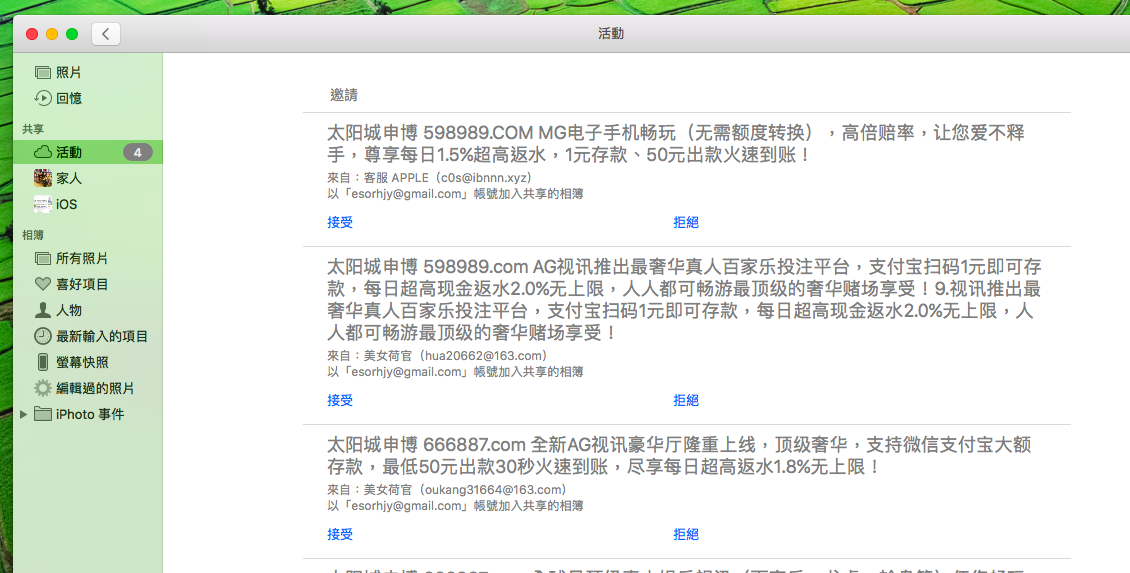
Task: Decline invitation from hua20662@163.com
Action: (686, 400)
